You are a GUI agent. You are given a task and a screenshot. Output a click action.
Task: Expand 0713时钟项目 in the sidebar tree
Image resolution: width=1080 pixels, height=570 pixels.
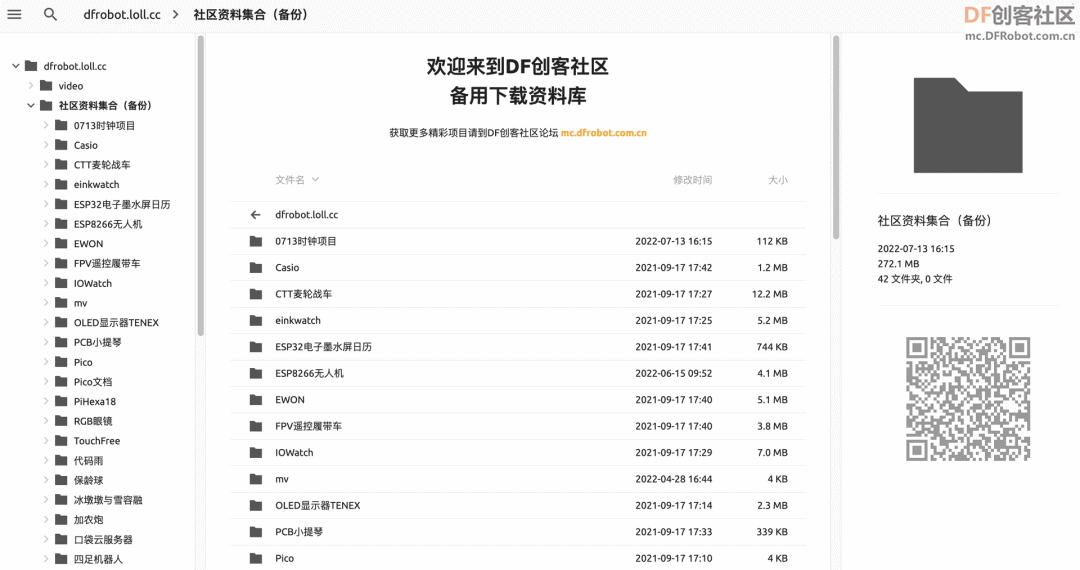[x=45, y=125]
